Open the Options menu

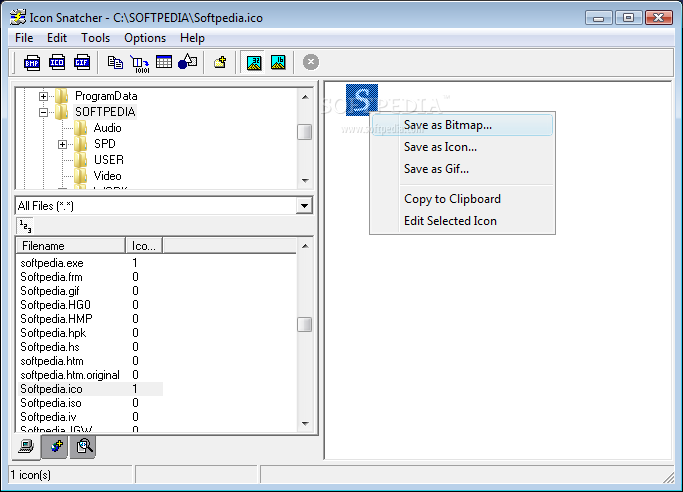coord(145,38)
